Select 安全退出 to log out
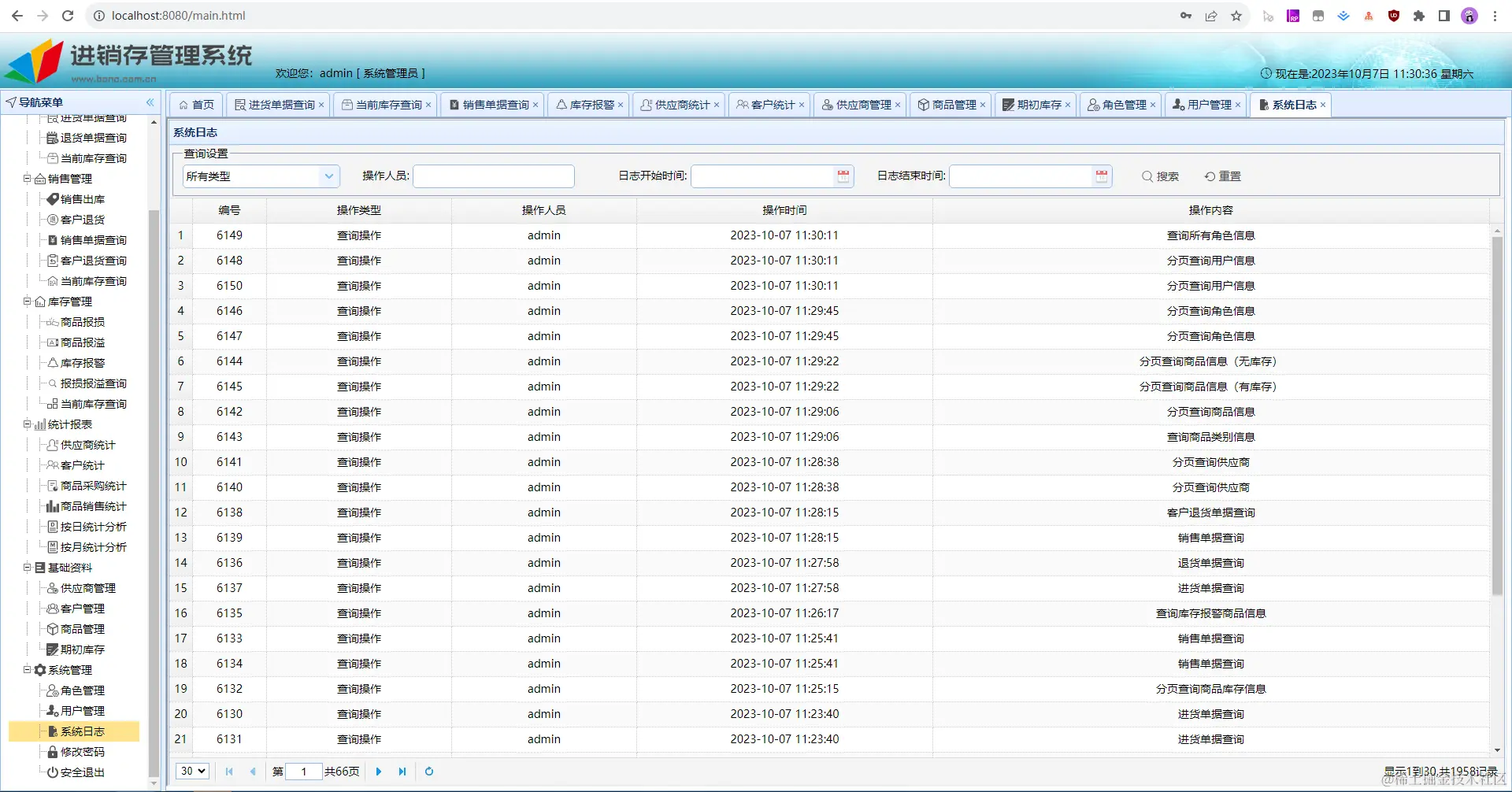The image size is (1512, 792). pos(82,772)
